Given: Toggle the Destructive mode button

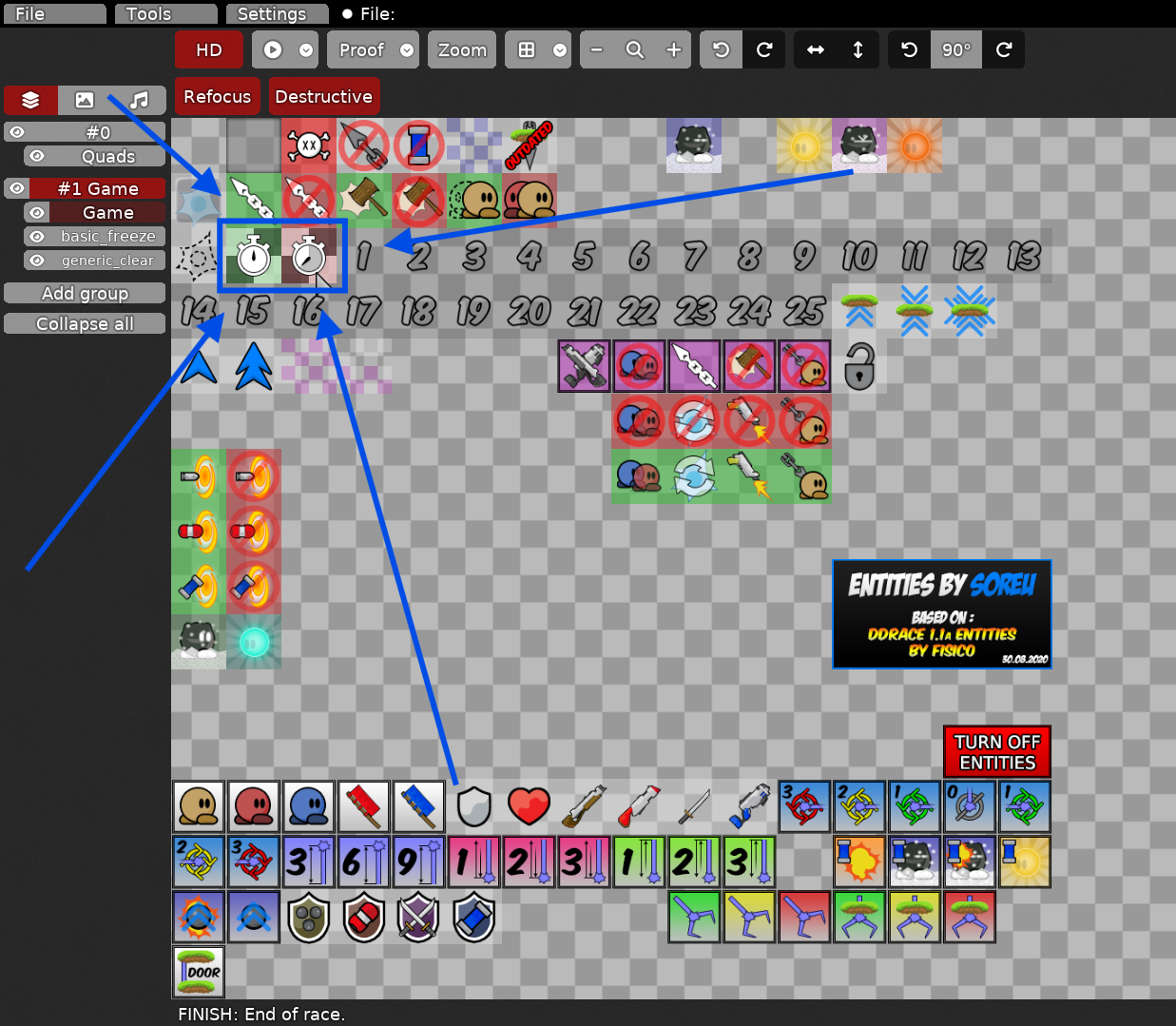Looking at the screenshot, I should point(323,96).
